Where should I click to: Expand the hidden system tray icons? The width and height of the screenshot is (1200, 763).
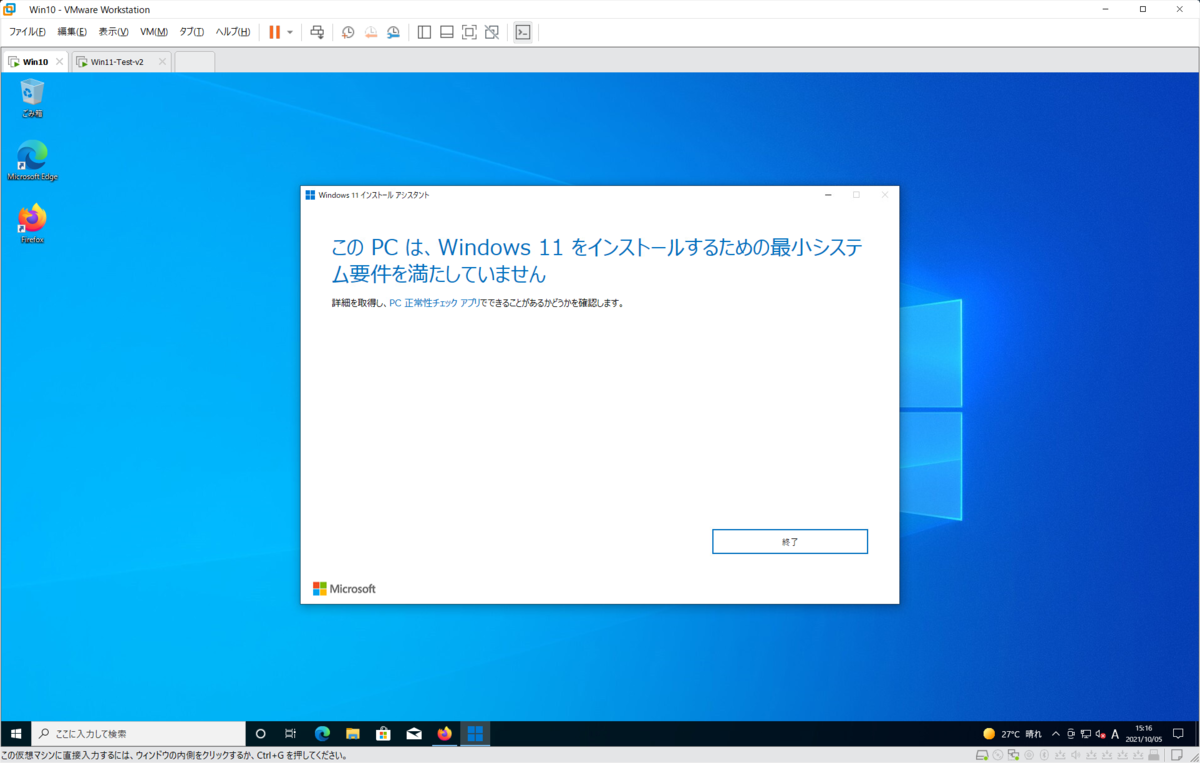click(x=1057, y=733)
